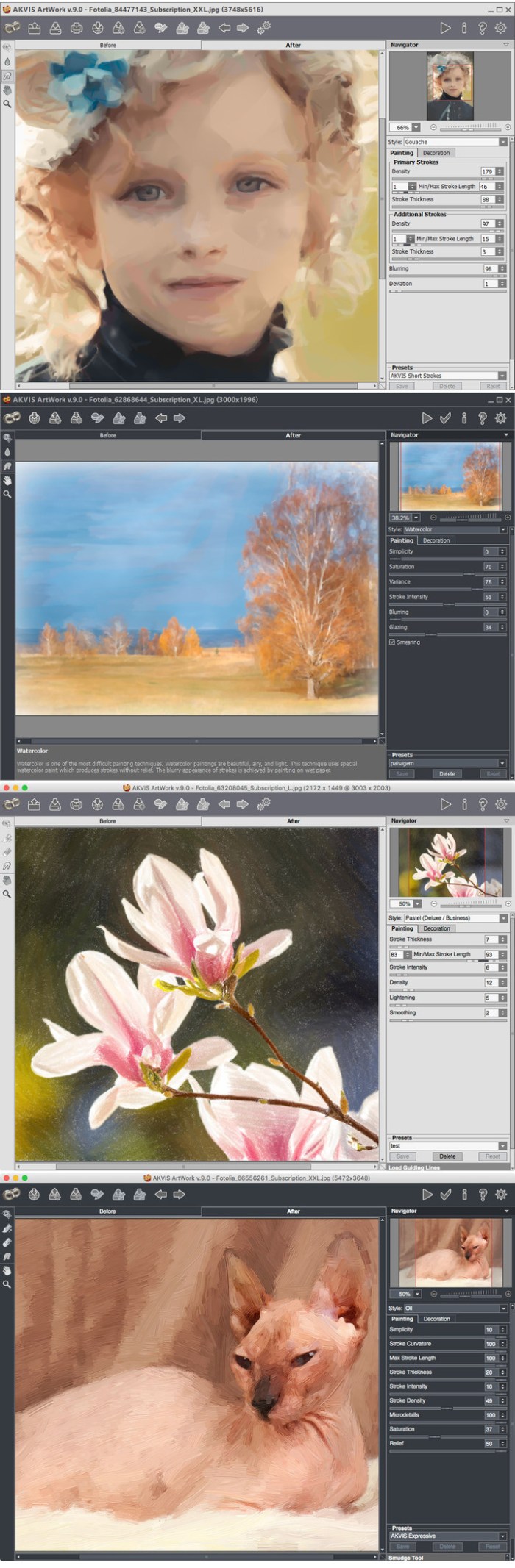Delete the test preset in Pastel window

click(x=447, y=1156)
